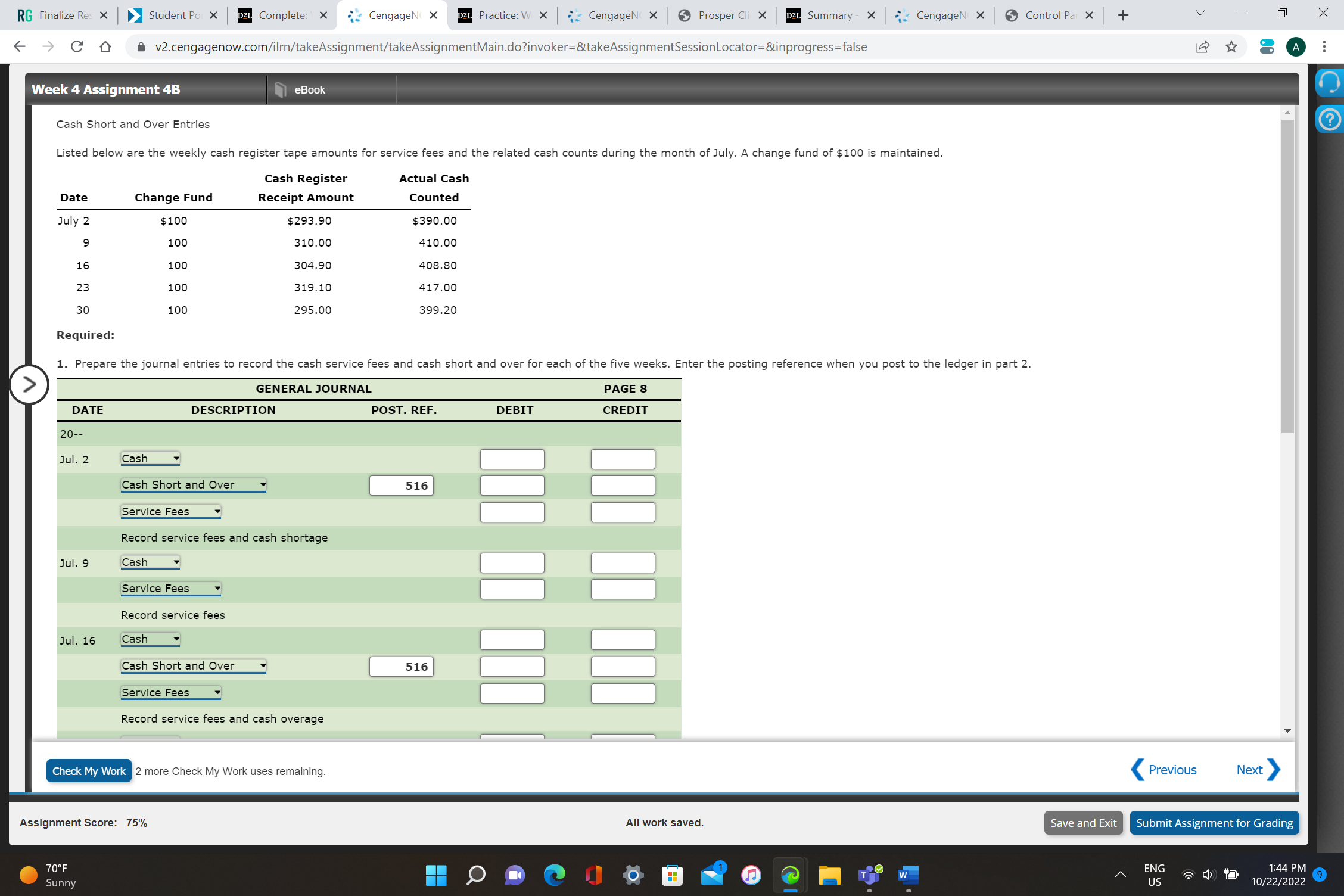Launch Microsoft Word from the taskbar
Image resolution: width=1344 pixels, height=896 pixels.
[907, 876]
